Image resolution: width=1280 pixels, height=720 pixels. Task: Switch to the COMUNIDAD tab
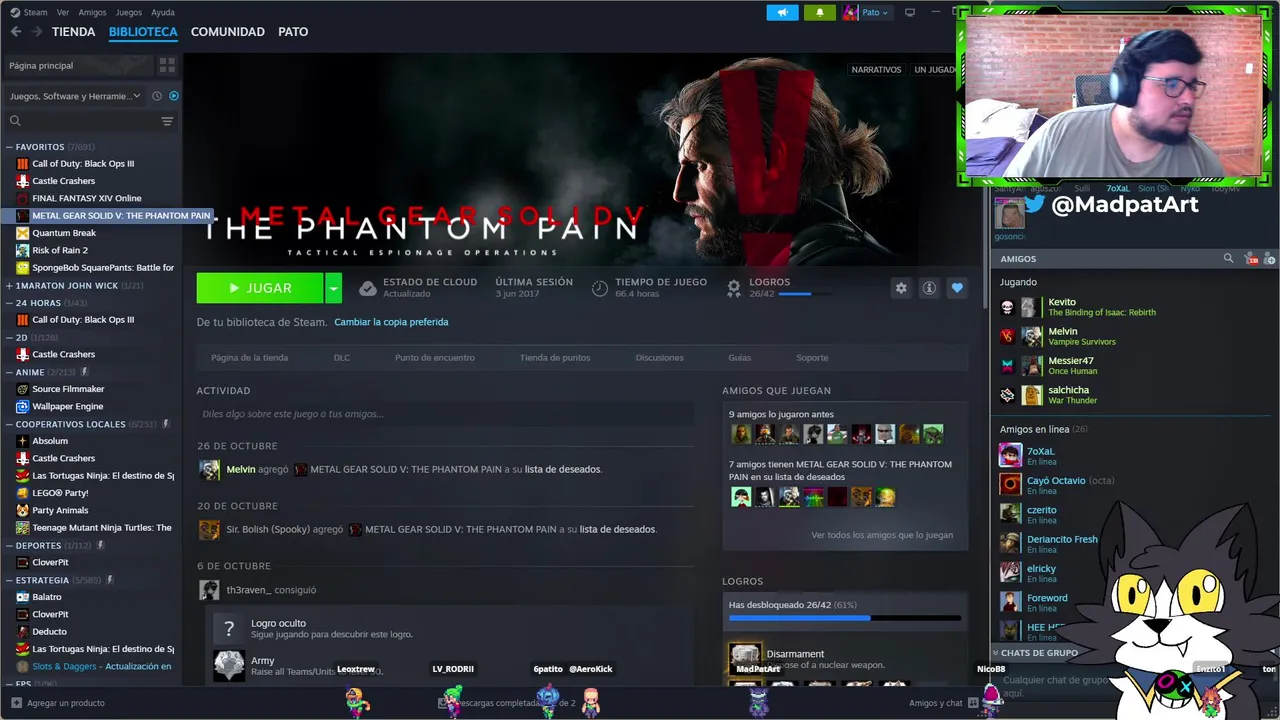pos(228,32)
